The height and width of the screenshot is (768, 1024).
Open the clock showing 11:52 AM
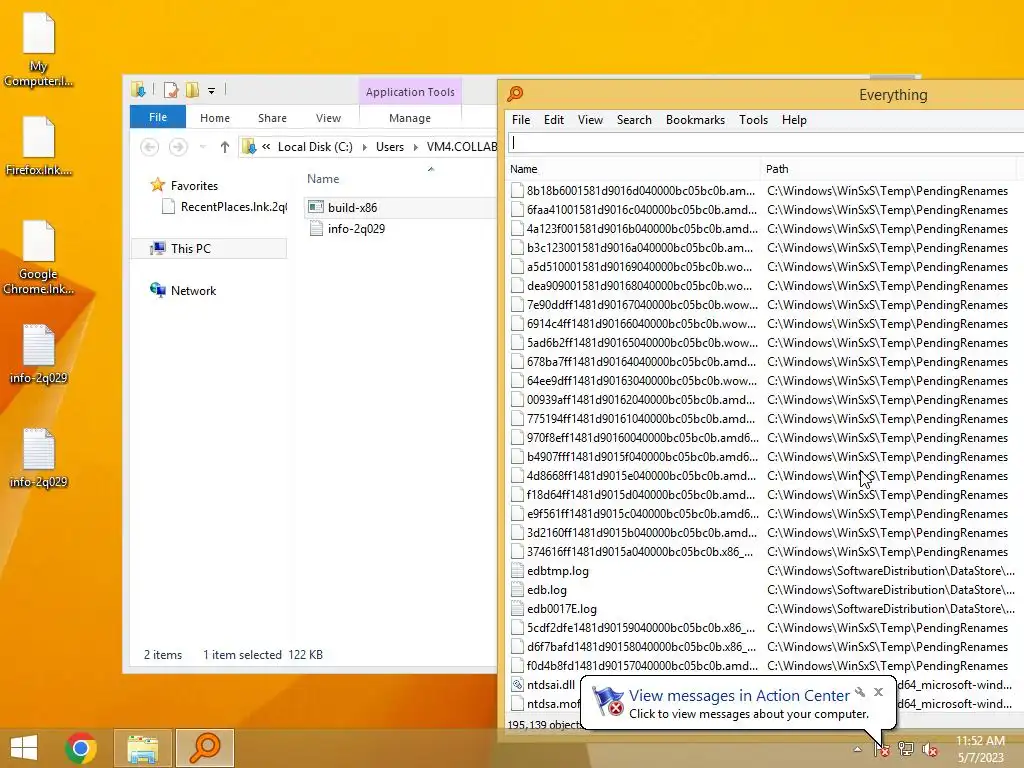980,749
